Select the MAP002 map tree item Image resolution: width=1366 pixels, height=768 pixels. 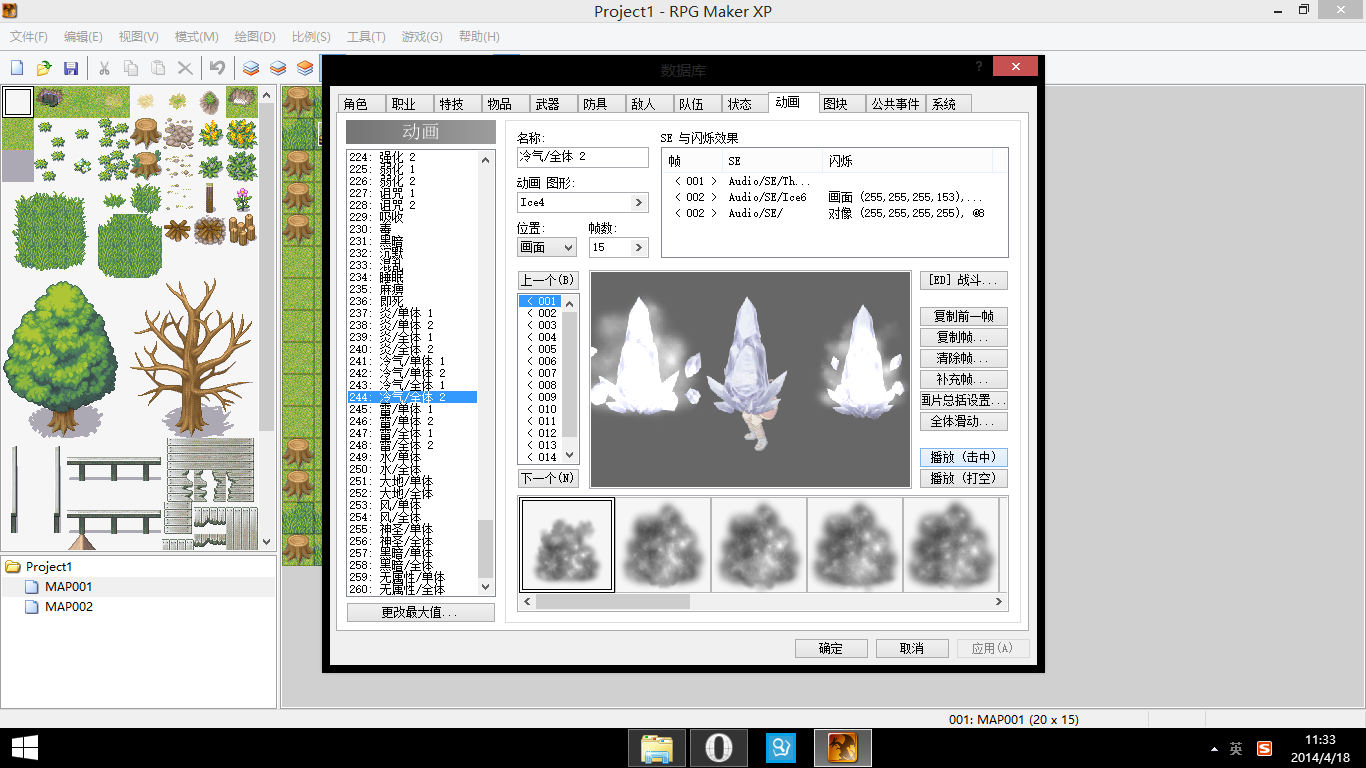69,606
